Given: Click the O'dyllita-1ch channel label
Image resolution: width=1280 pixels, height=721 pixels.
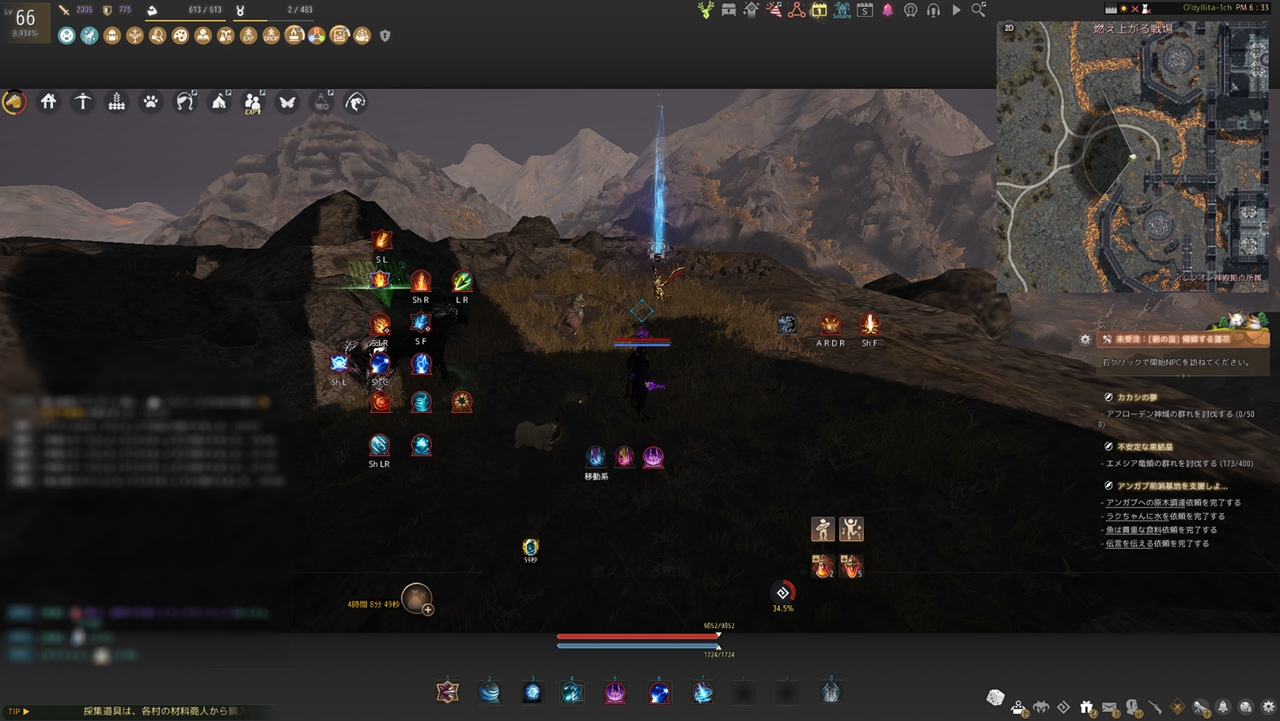Looking at the screenshot, I should tap(1205, 8).
